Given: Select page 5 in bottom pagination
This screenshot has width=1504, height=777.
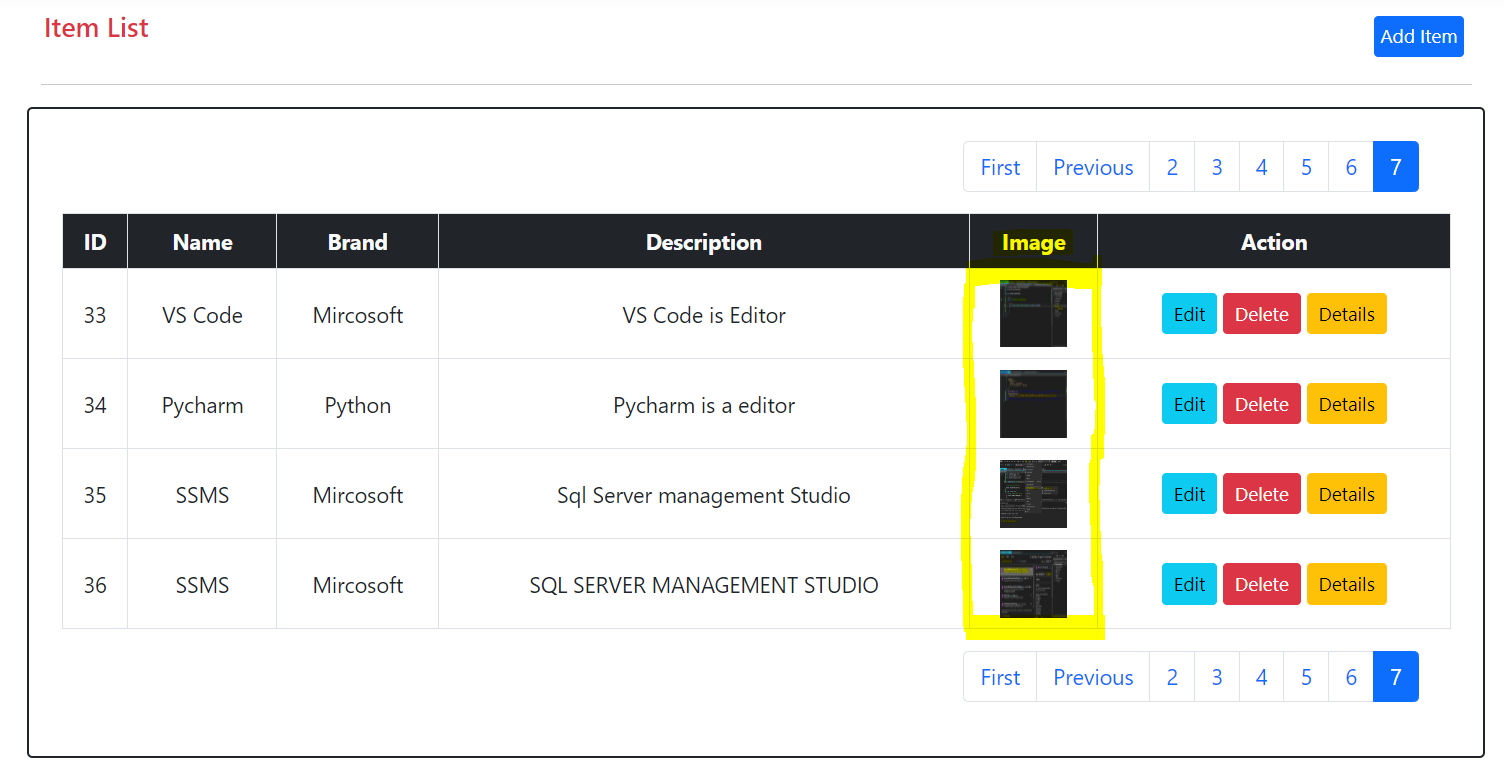Looking at the screenshot, I should tap(1306, 677).
